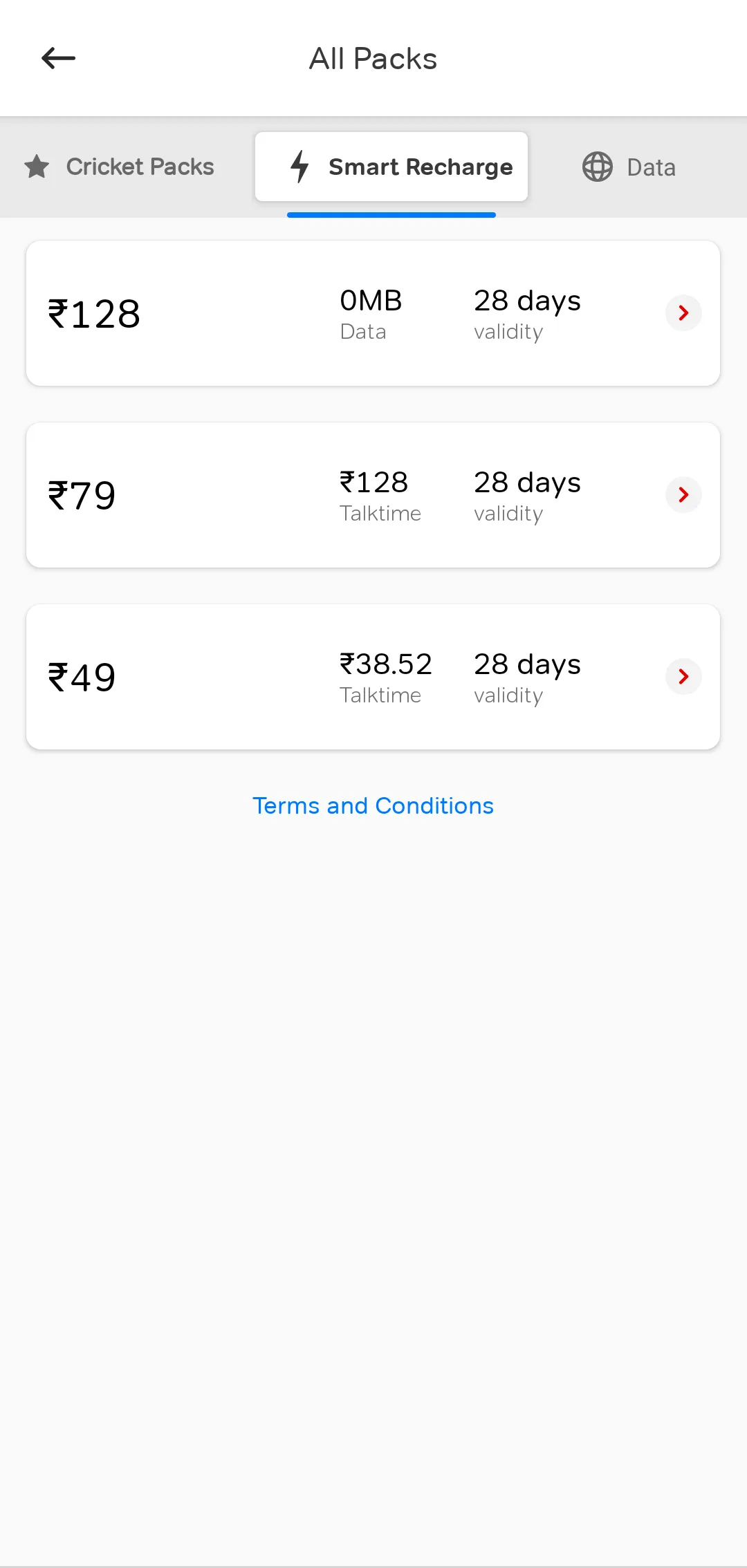Select the Smart Recharge tab label
The height and width of the screenshot is (1568, 747).
point(421,167)
